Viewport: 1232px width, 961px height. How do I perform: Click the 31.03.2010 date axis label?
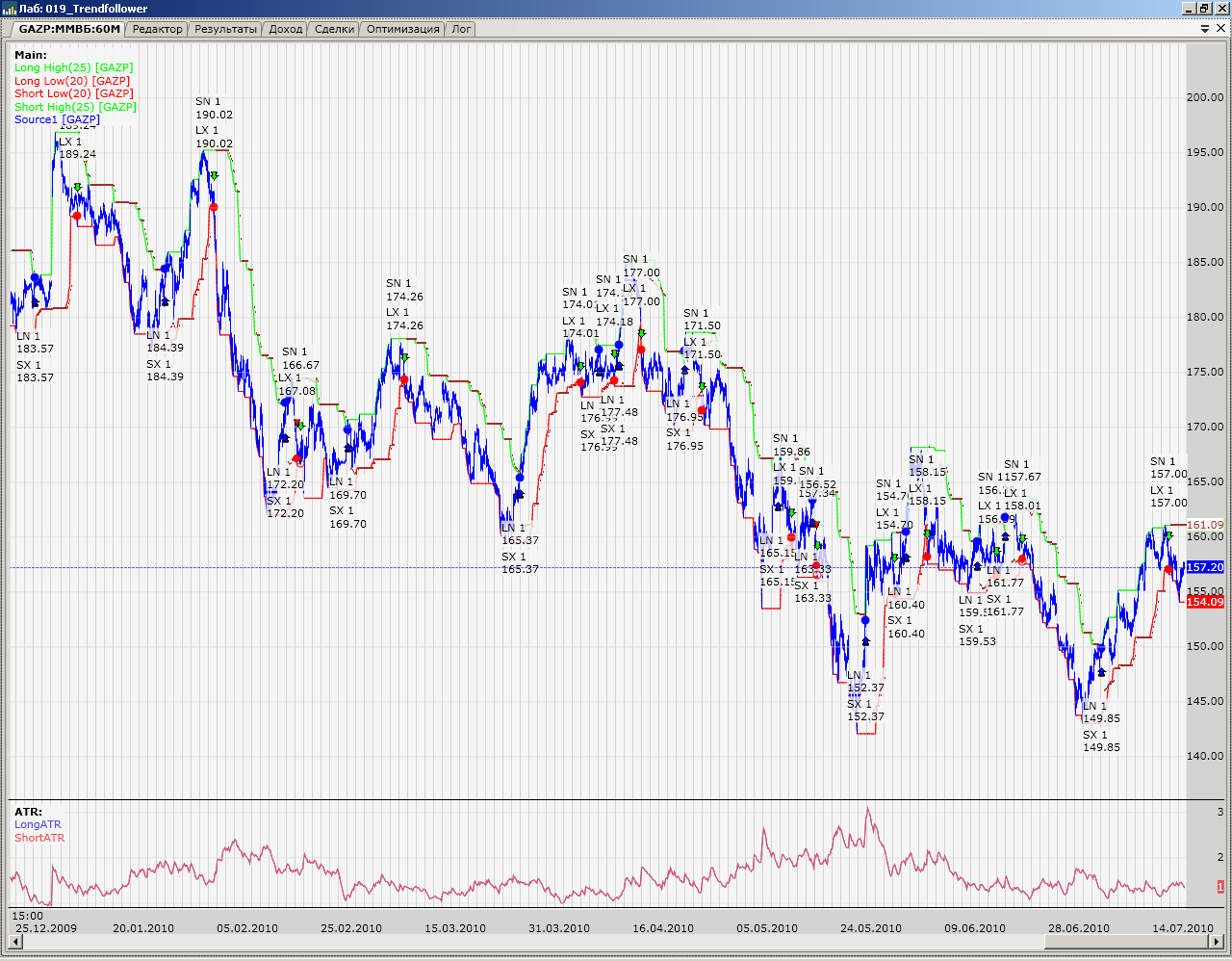pos(559,928)
